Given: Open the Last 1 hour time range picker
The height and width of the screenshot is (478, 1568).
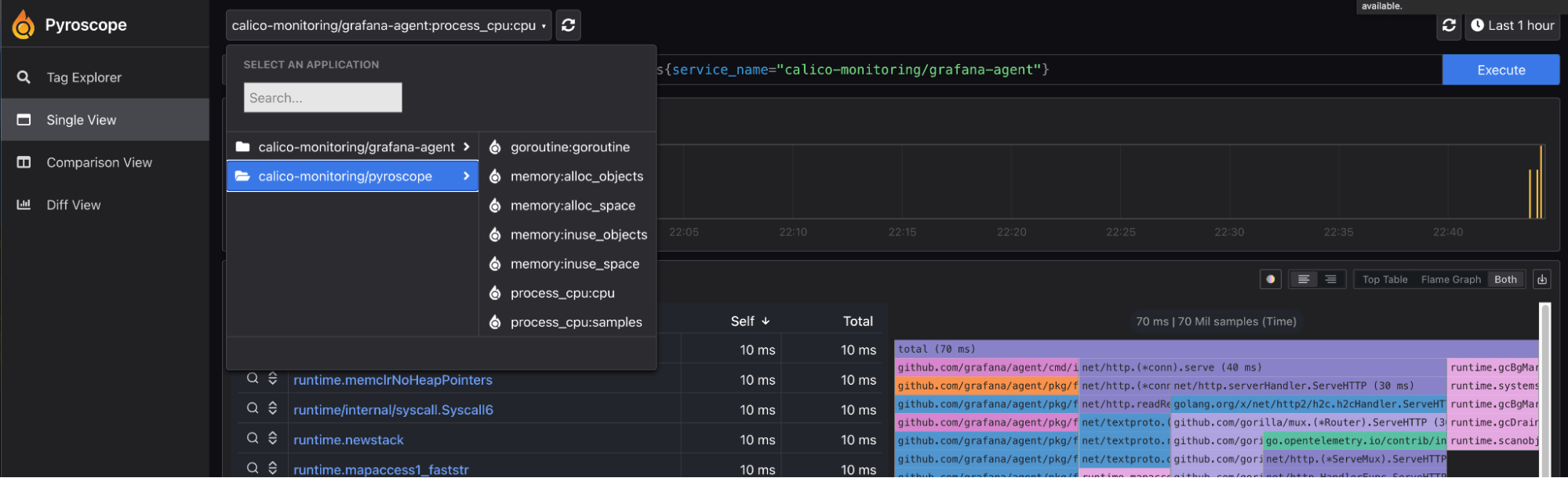Looking at the screenshot, I should (x=1512, y=25).
